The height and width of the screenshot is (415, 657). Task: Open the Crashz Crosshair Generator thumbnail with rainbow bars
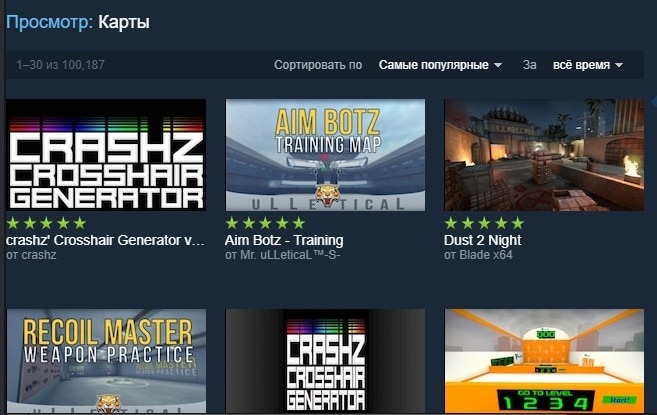(x=106, y=155)
